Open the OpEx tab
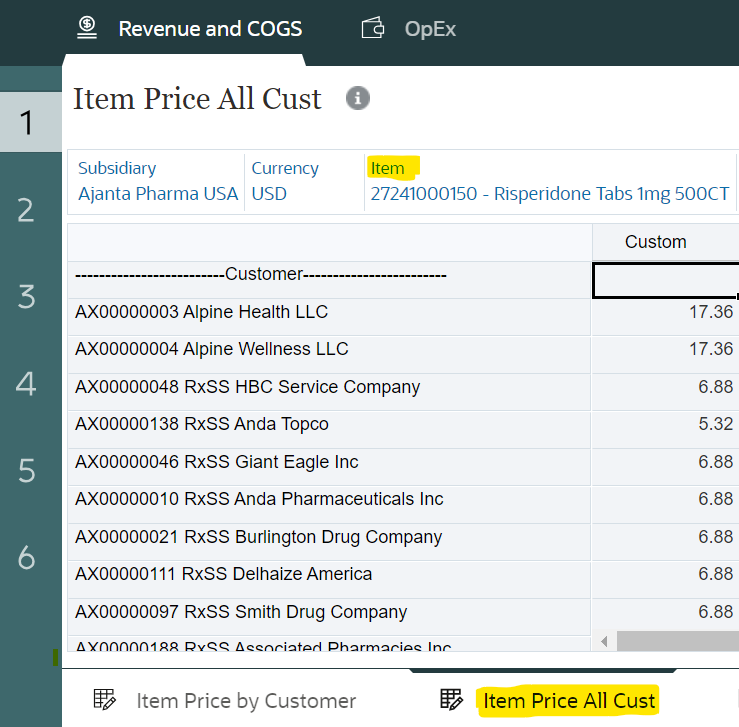Screen dimensions: 739x727 click(430, 29)
